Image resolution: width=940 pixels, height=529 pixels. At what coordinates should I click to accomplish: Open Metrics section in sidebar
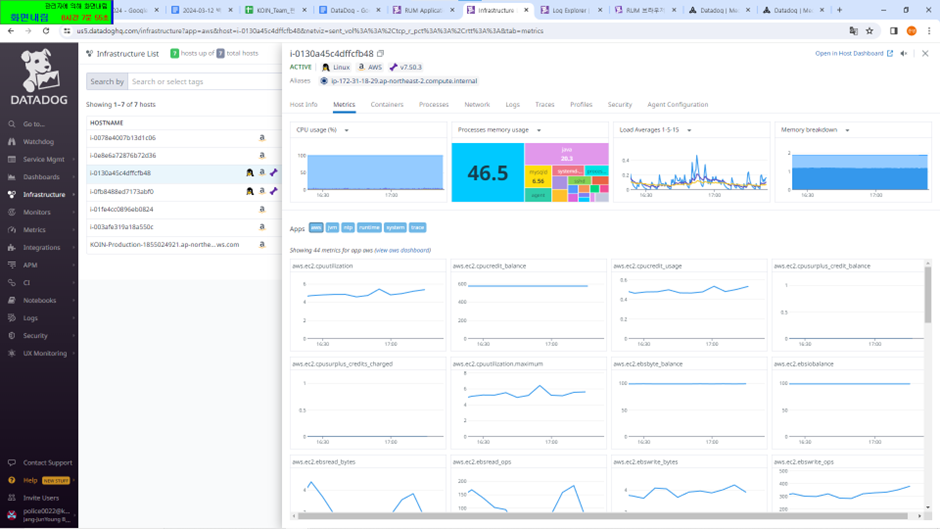coord(34,230)
